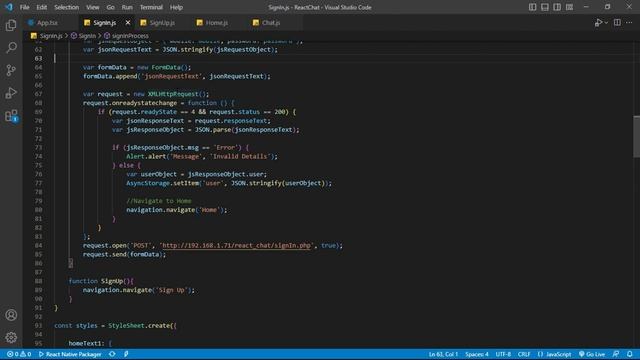Split the editor to the right
Viewport: 640px width, 360px height.
(x=617, y=23)
